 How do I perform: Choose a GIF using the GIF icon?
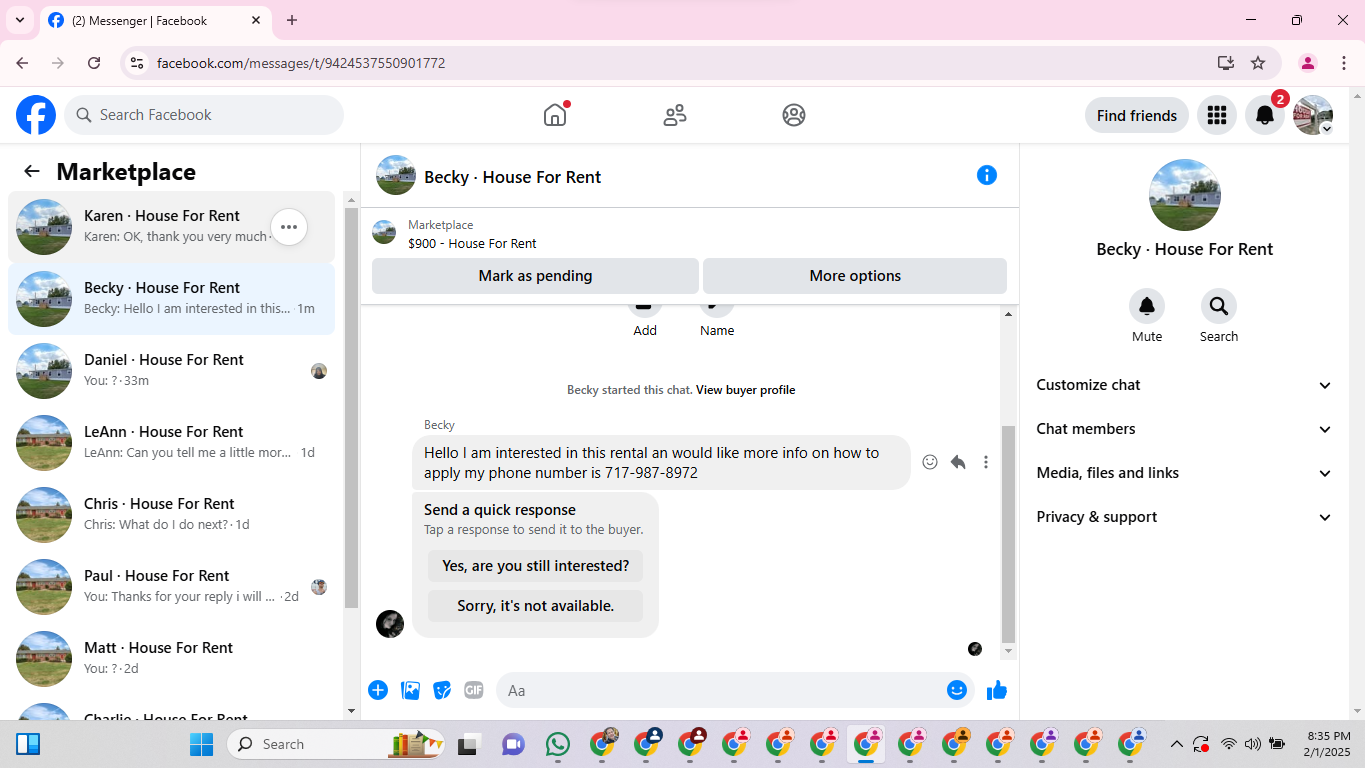point(474,690)
